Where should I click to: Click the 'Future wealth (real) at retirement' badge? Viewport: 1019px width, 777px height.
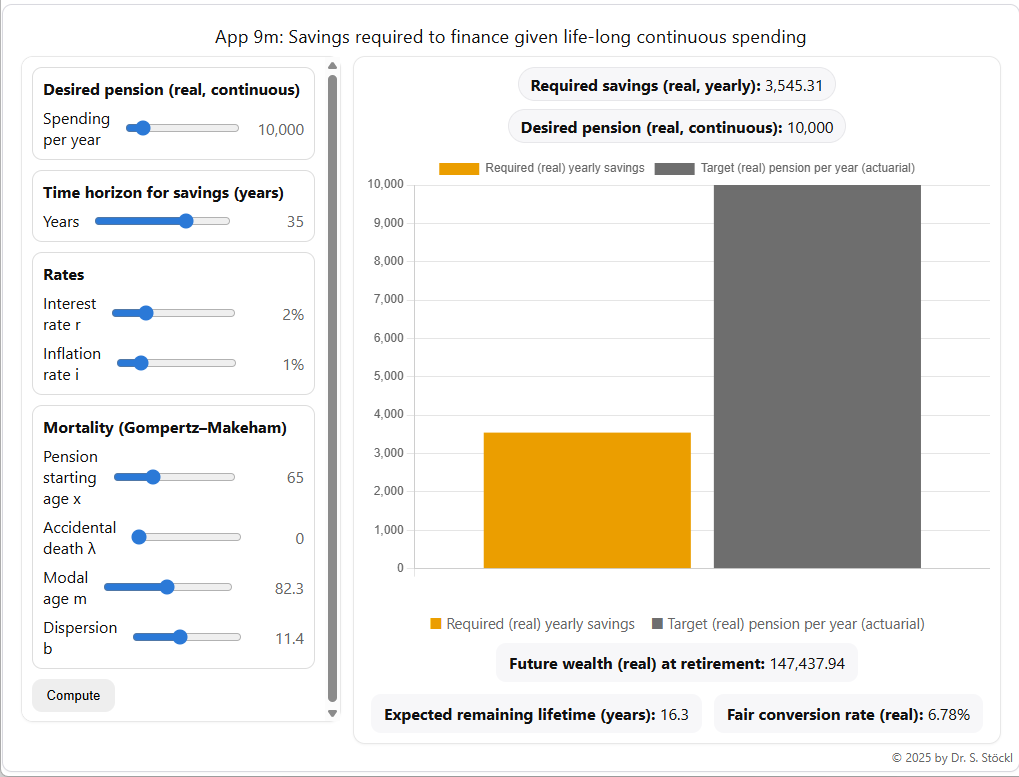pos(677,662)
